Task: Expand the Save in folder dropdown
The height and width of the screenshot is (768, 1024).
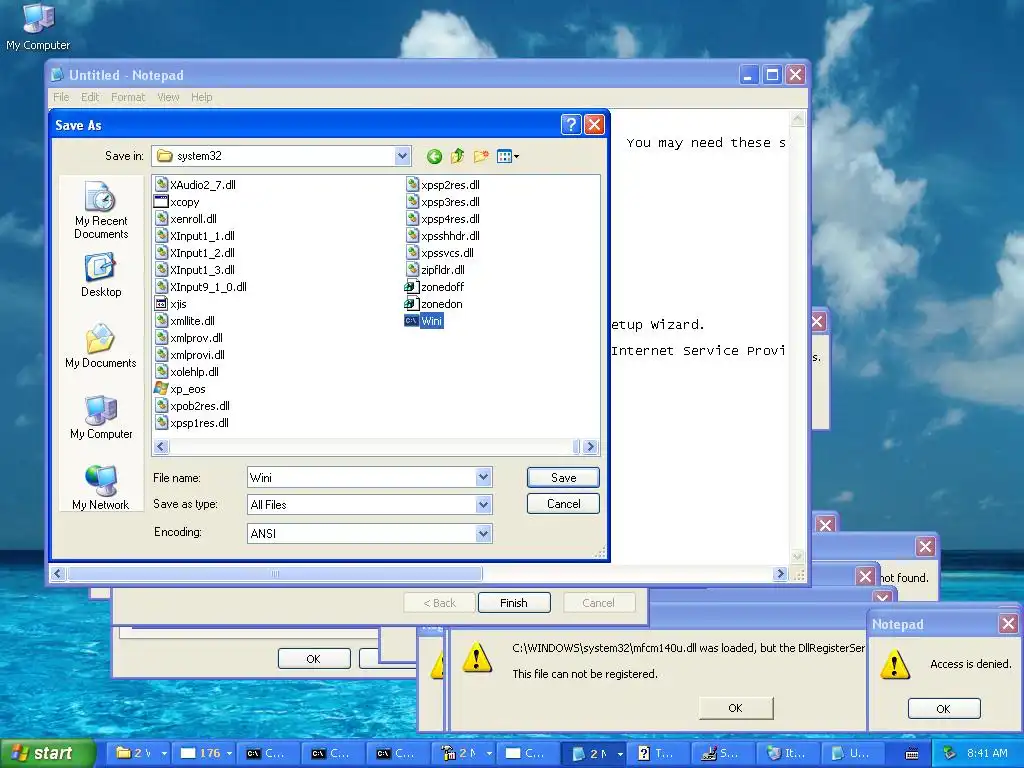Action: click(402, 156)
